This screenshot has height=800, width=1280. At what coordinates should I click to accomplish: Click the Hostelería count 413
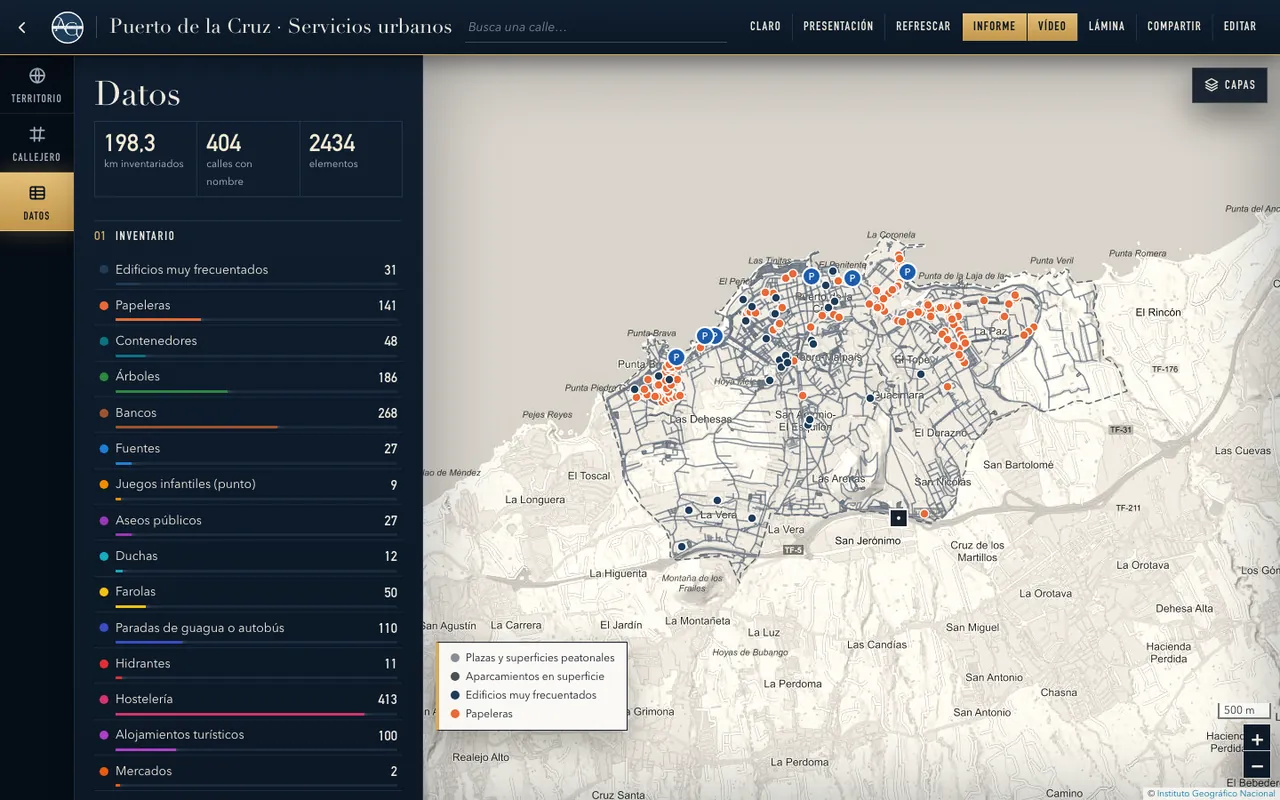387,700
